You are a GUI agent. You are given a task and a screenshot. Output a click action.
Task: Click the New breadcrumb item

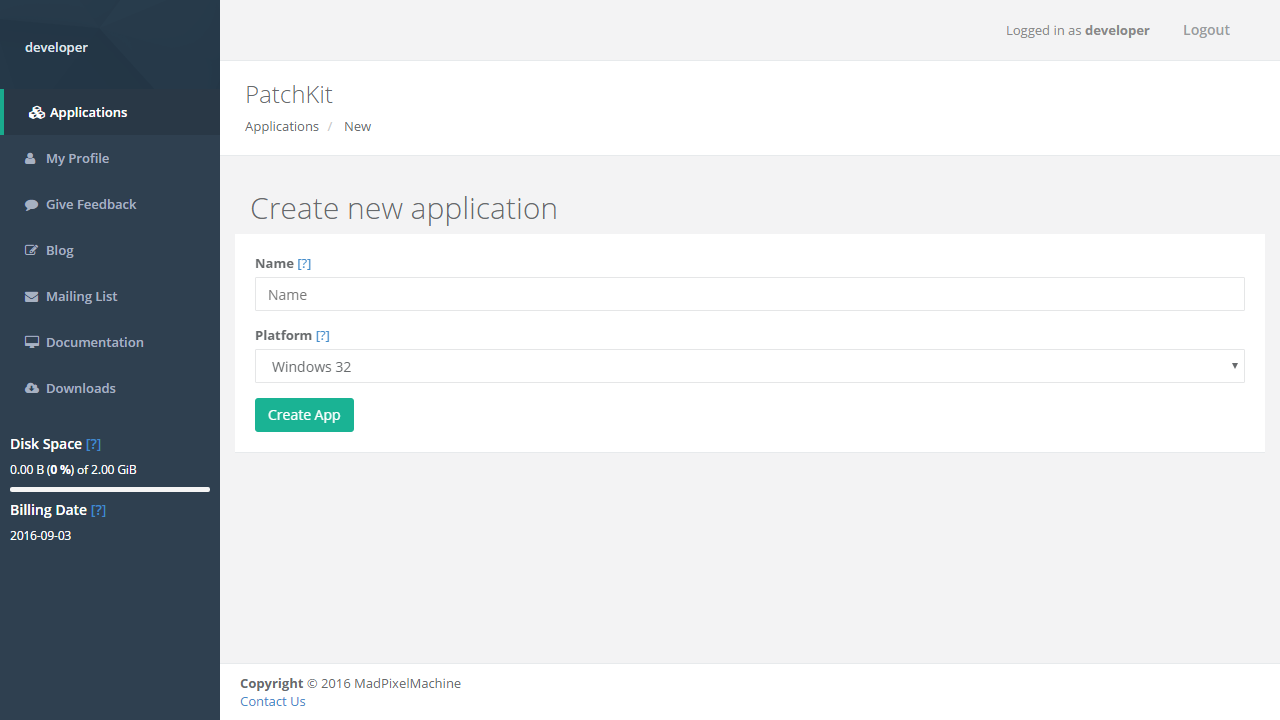pos(357,126)
